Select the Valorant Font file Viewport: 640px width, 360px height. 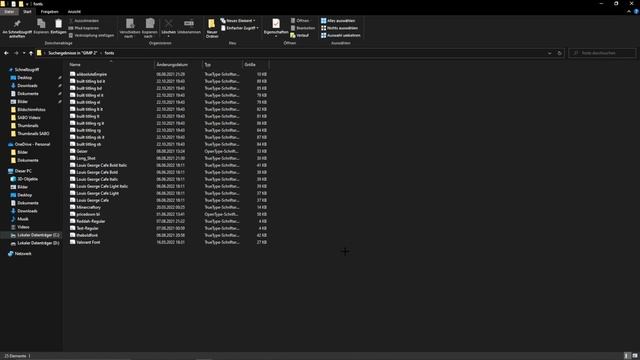tap(85, 242)
